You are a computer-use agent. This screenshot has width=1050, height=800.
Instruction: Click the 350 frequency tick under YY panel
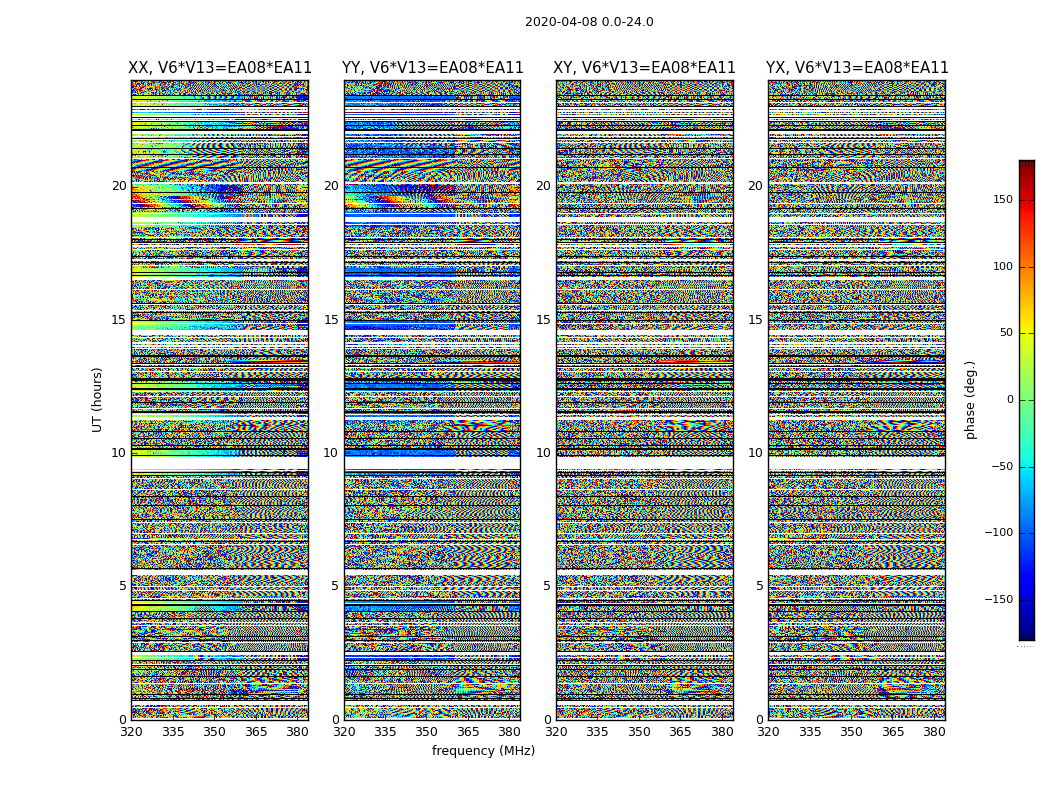(x=427, y=732)
